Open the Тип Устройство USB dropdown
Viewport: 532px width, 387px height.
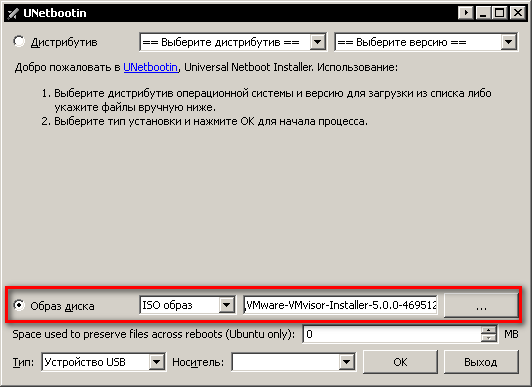(103, 362)
